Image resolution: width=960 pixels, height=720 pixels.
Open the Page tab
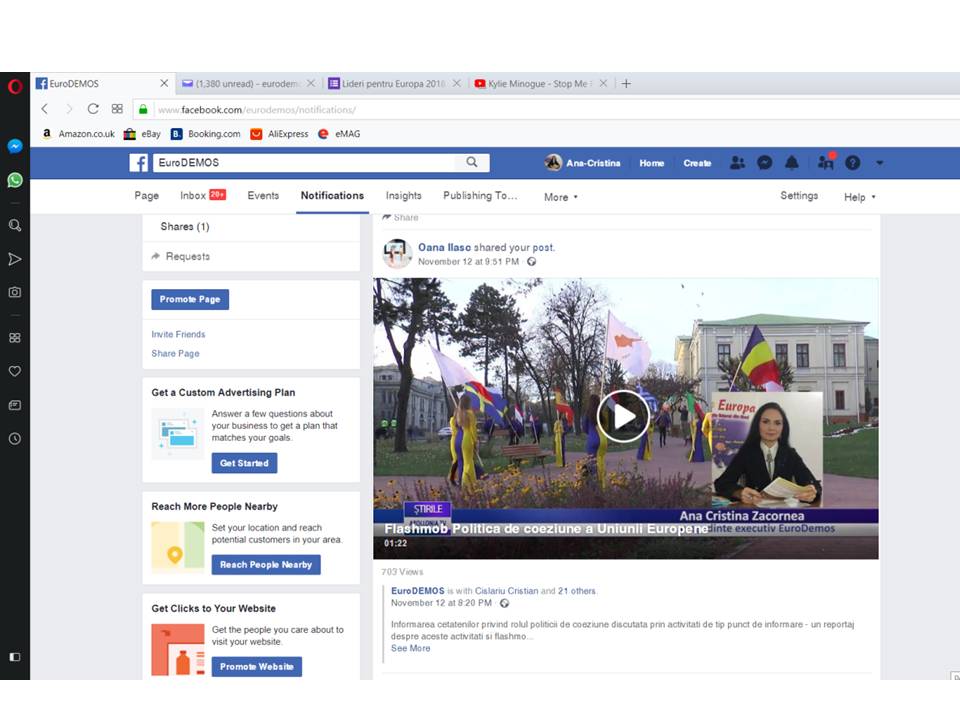[146, 195]
